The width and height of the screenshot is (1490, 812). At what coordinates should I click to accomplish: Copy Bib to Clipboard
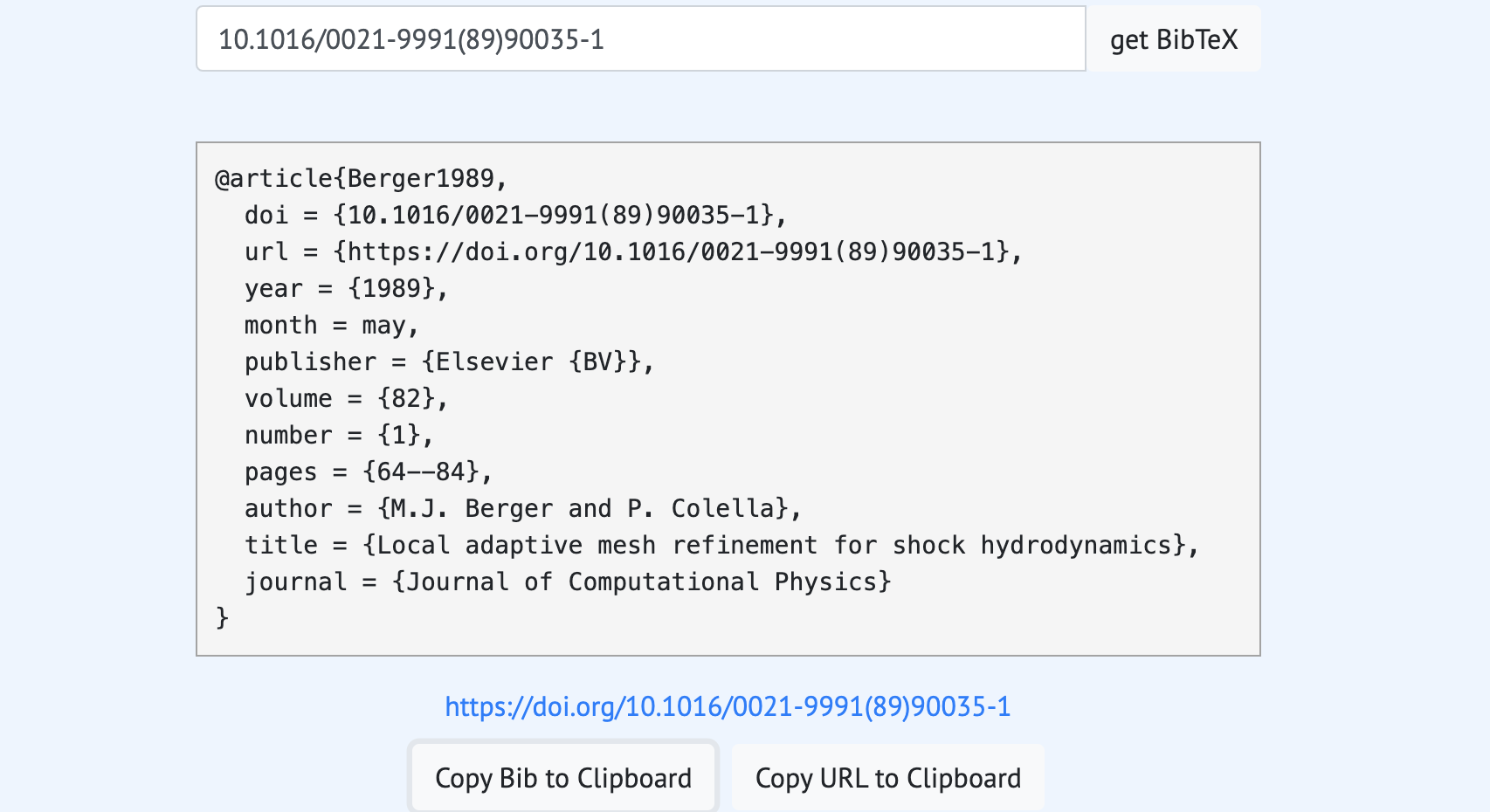pyautogui.click(x=563, y=777)
